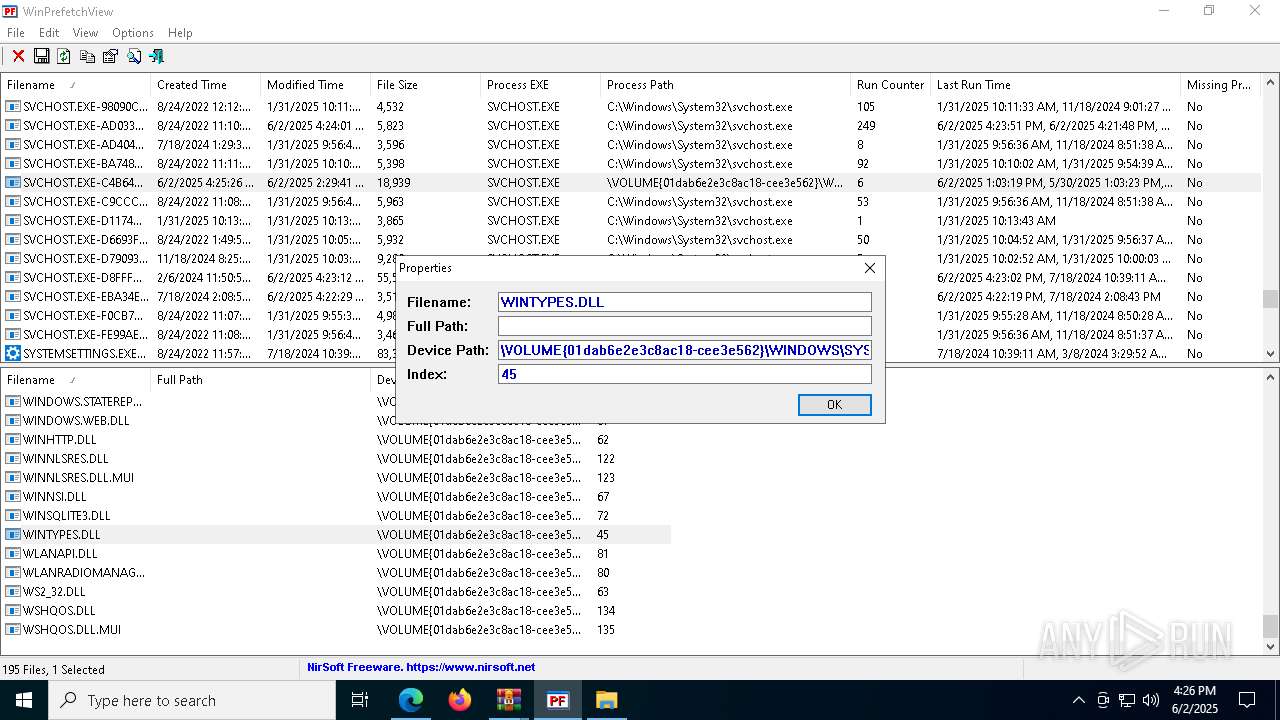This screenshot has height=720, width=1280.
Task: Sort by the Created Time column
Action: click(205, 85)
